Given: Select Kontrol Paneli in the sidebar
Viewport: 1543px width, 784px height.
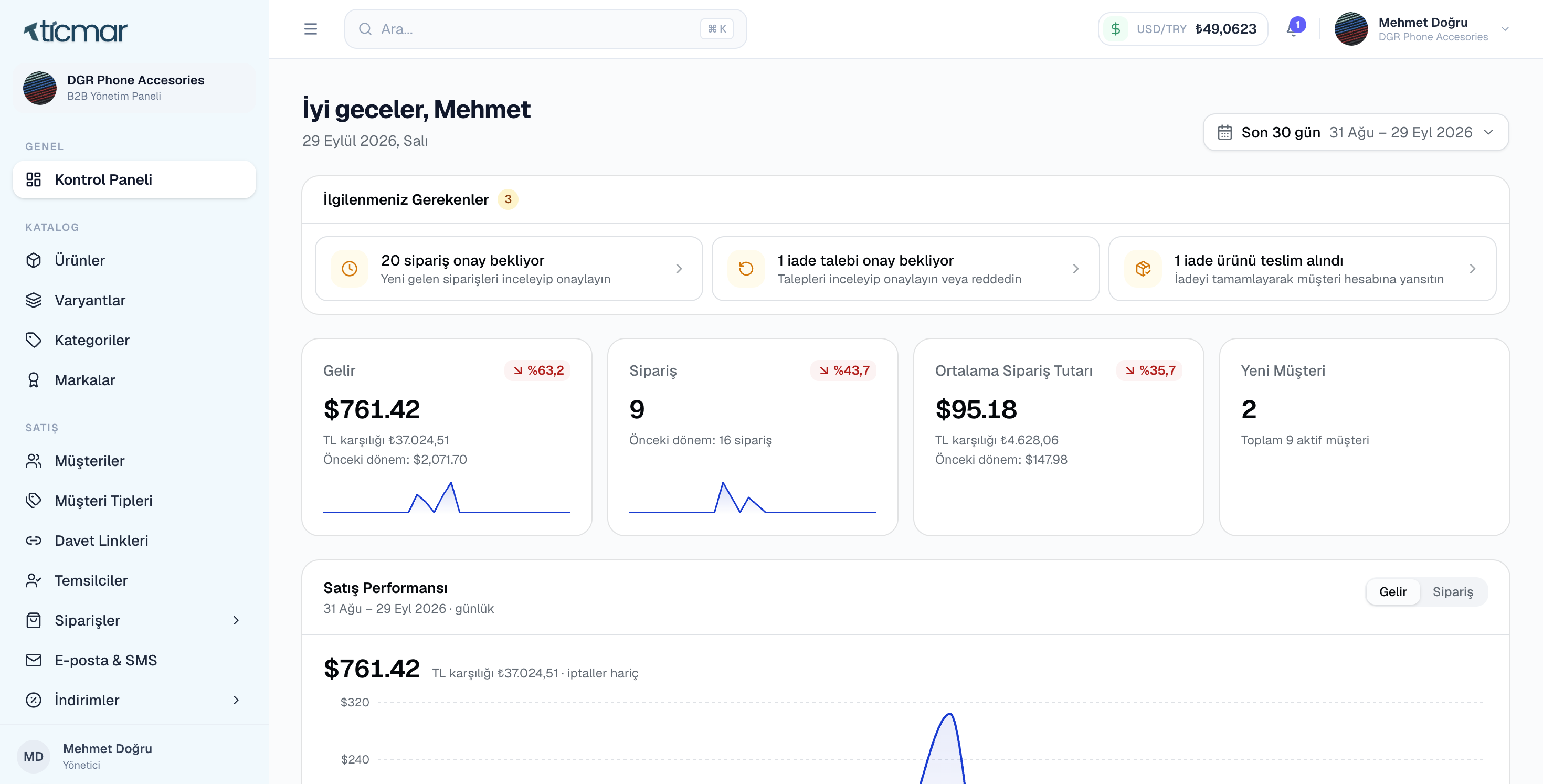Looking at the screenshot, I should 134,179.
